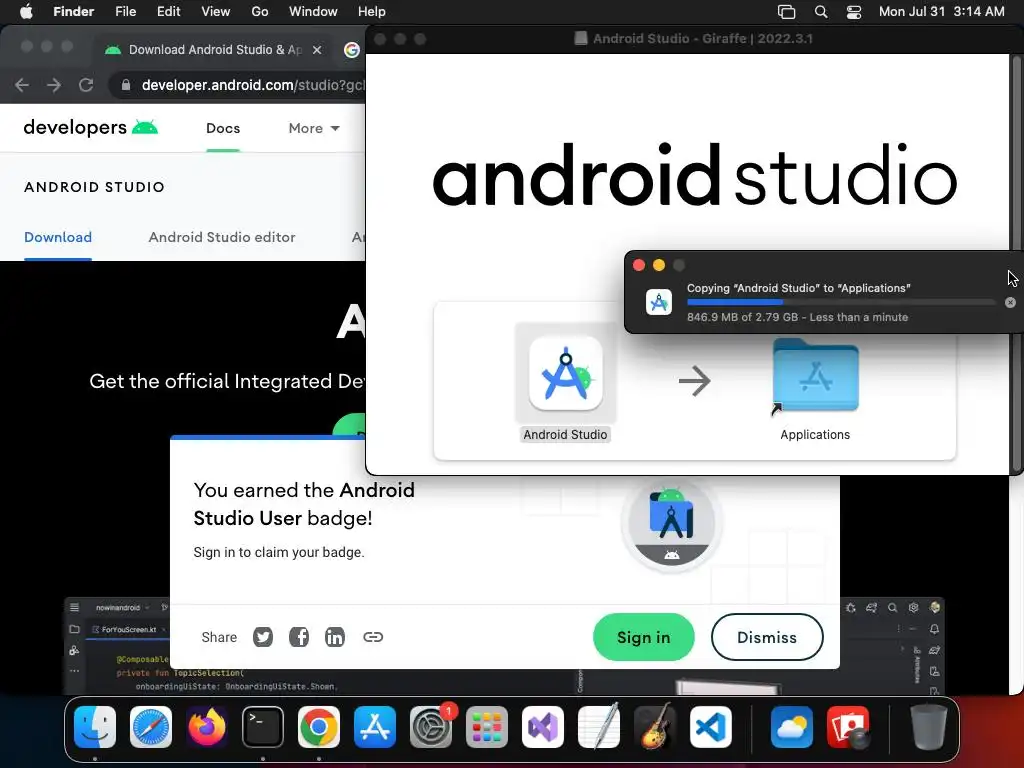
Task: Go forward in Chrome browser
Action: (54, 85)
